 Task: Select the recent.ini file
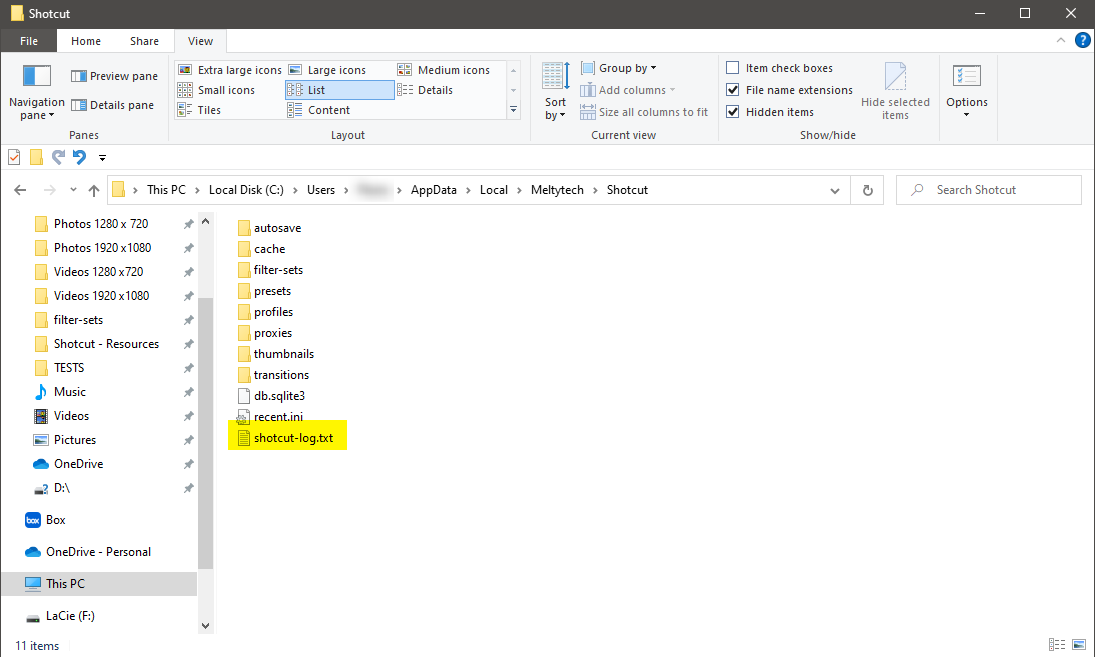(270, 417)
